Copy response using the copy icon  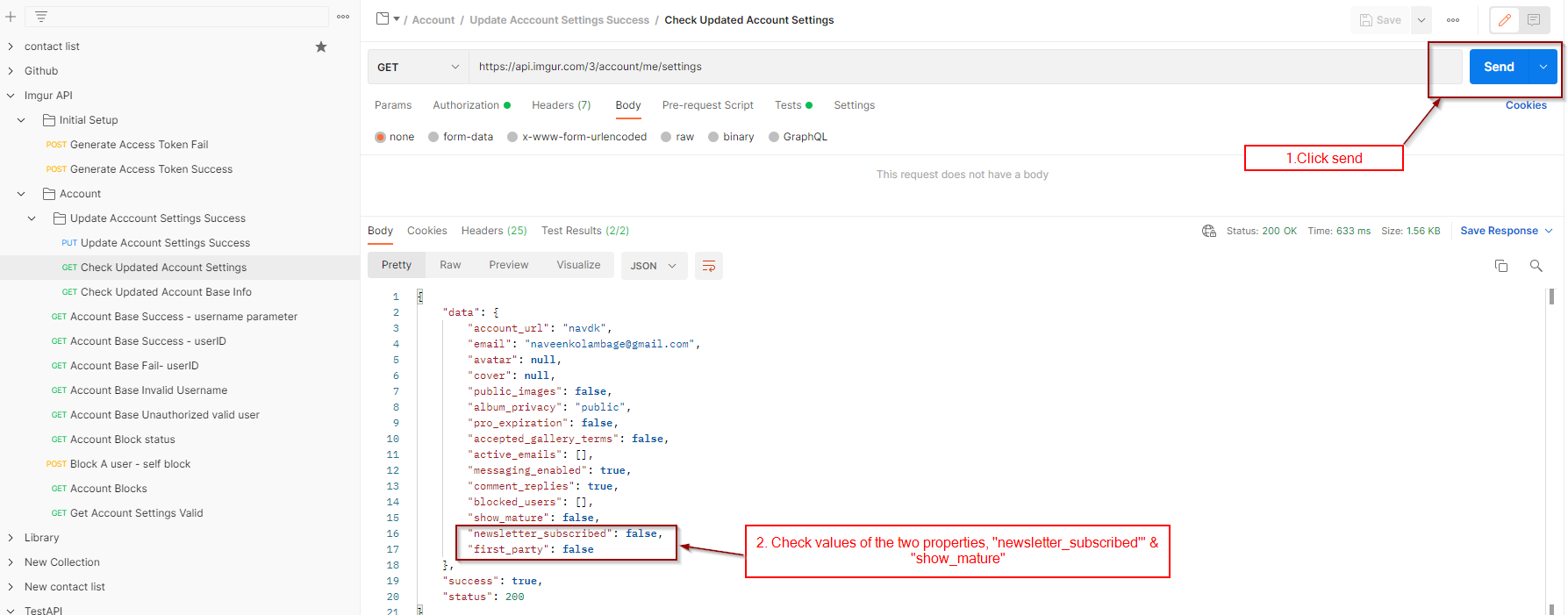tap(1501, 266)
